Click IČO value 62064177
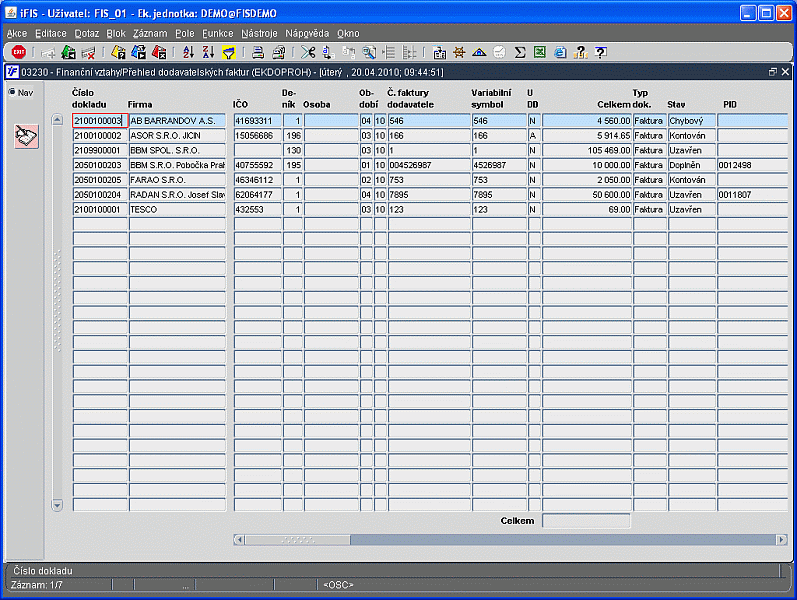797x600 pixels. (257, 194)
